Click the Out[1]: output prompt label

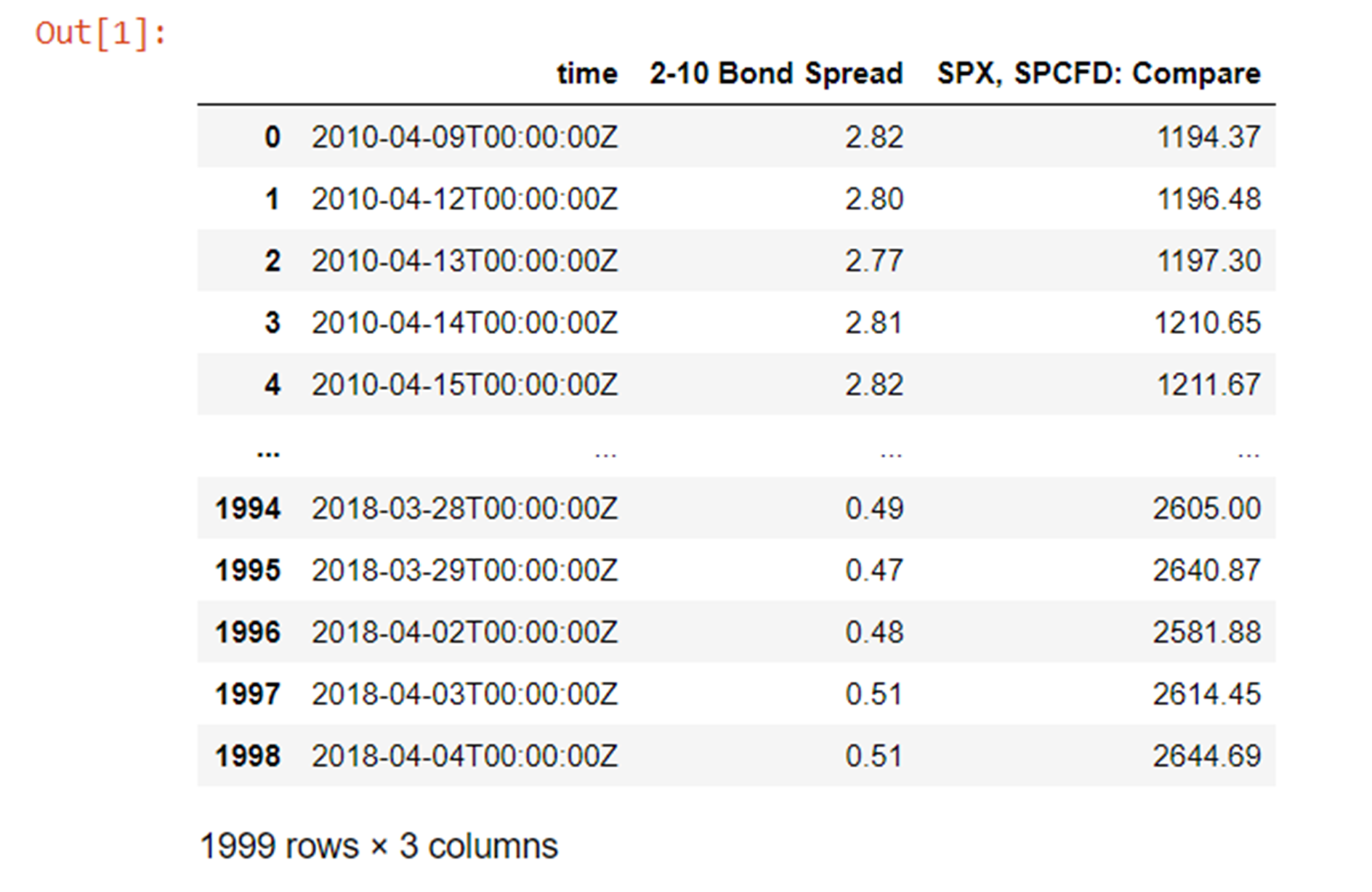[101, 33]
